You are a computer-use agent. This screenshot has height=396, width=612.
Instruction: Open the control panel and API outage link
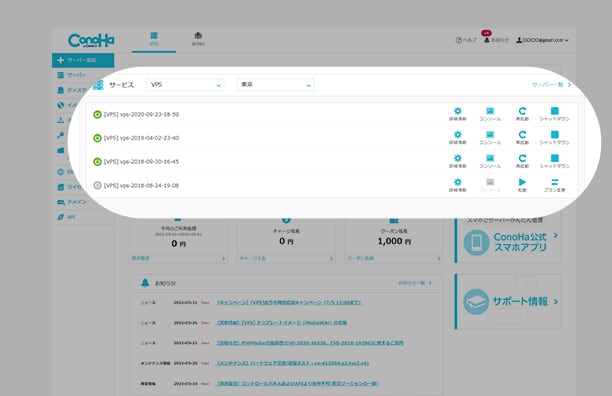(x=297, y=384)
